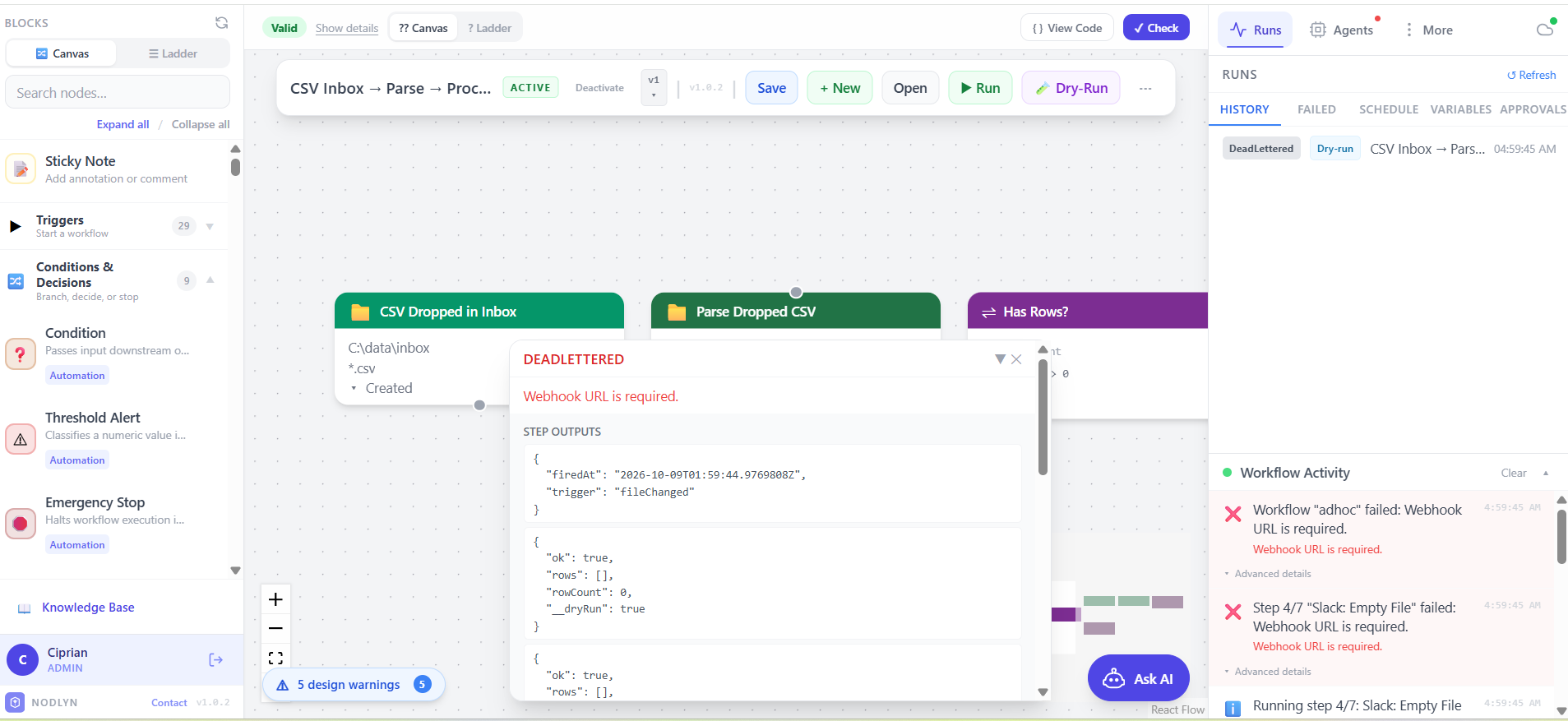Open the v1 version dropdown
1568x721 pixels.
(x=654, y=87)
